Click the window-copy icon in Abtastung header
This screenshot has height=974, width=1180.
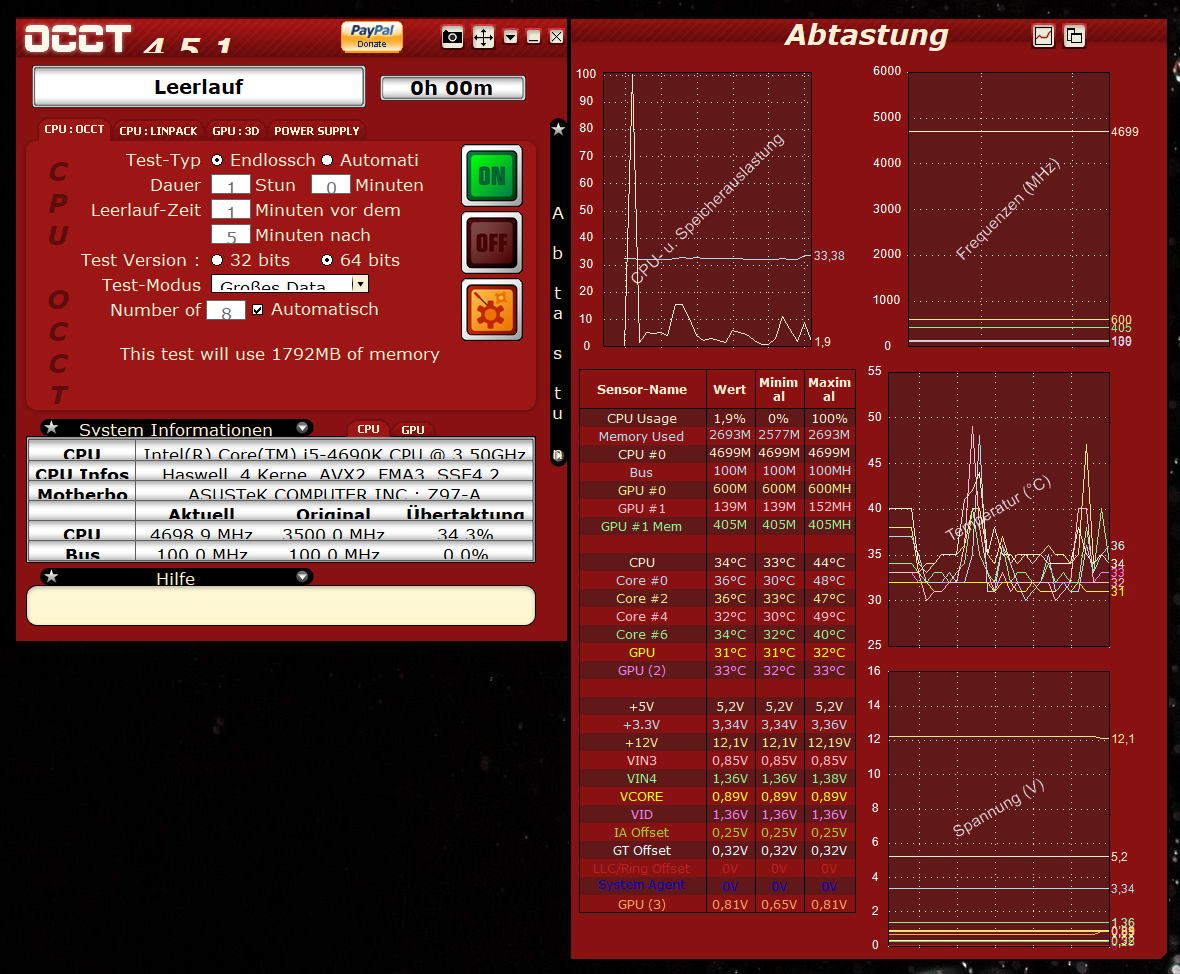click(1075, 36)
